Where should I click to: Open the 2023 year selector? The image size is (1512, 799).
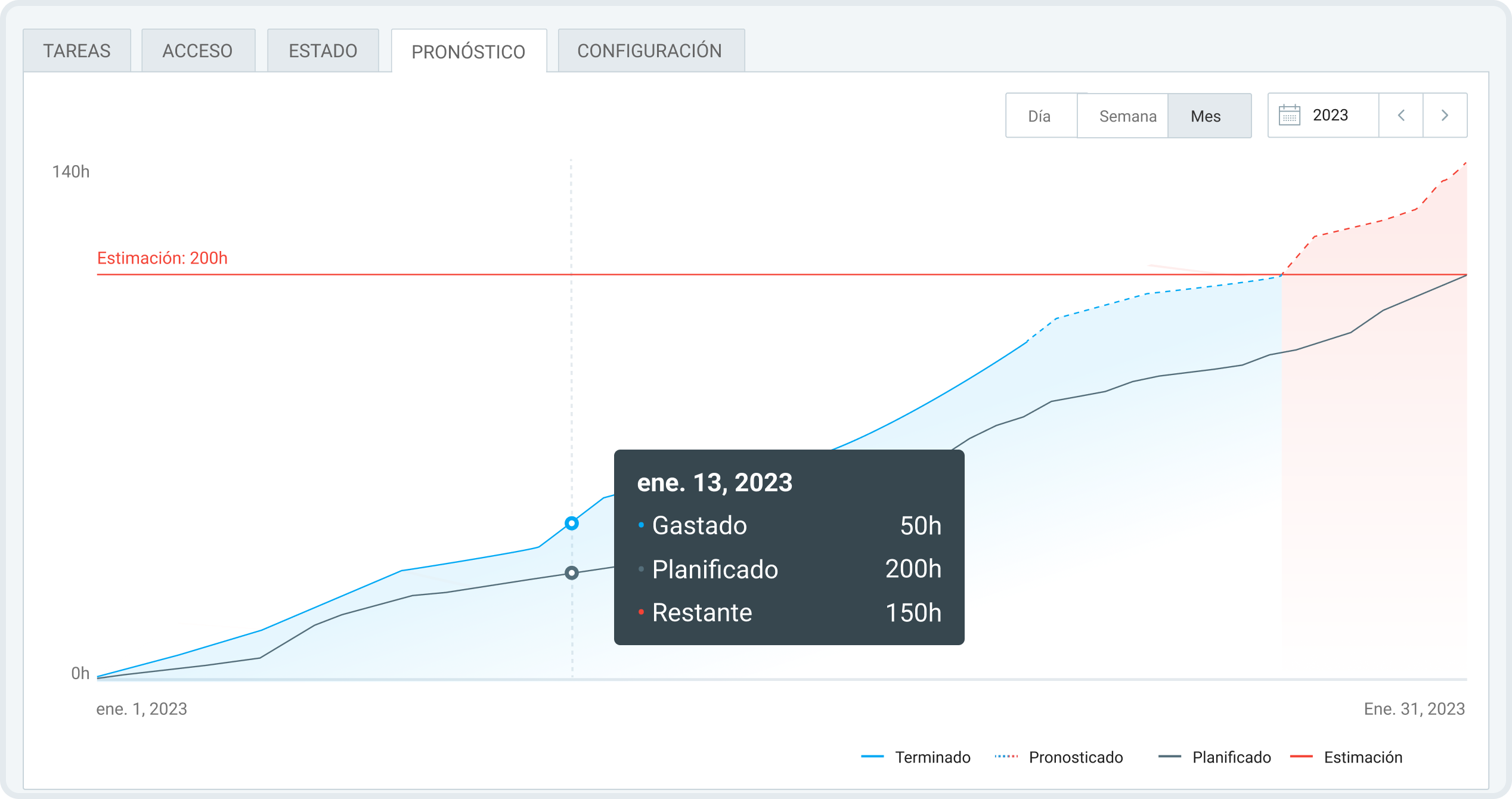1328,115
